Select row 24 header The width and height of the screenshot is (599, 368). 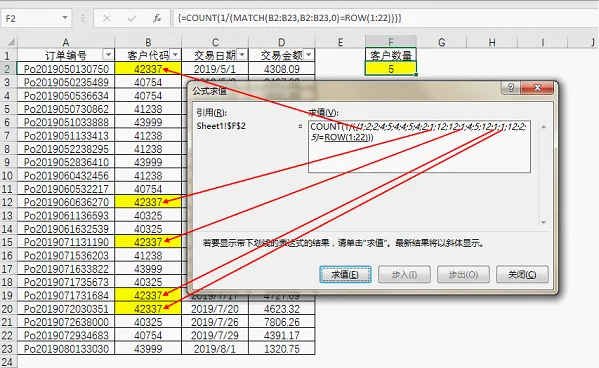pyautogui.click(x=8, y=362)
